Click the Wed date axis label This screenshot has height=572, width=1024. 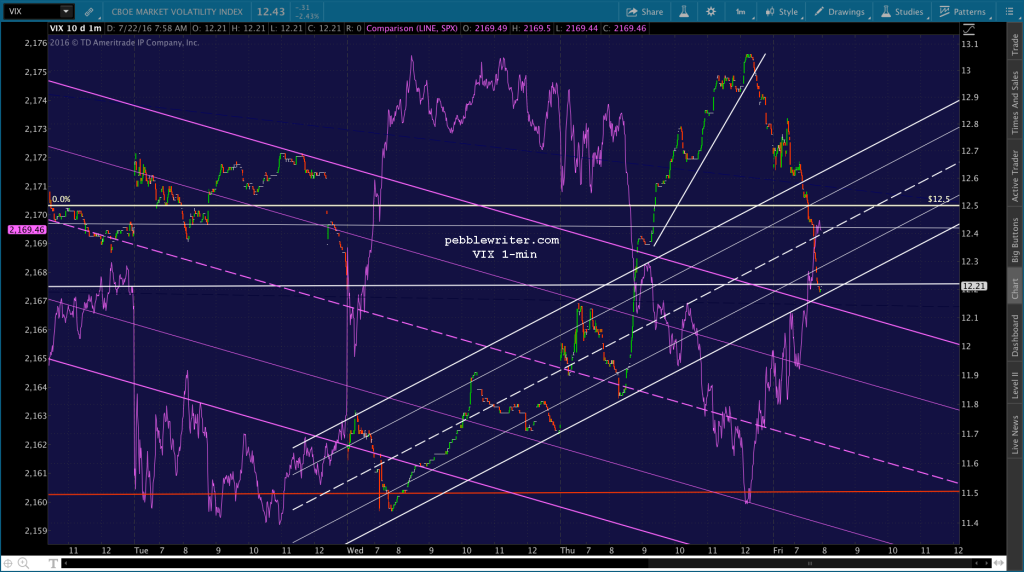pos(355,550)
